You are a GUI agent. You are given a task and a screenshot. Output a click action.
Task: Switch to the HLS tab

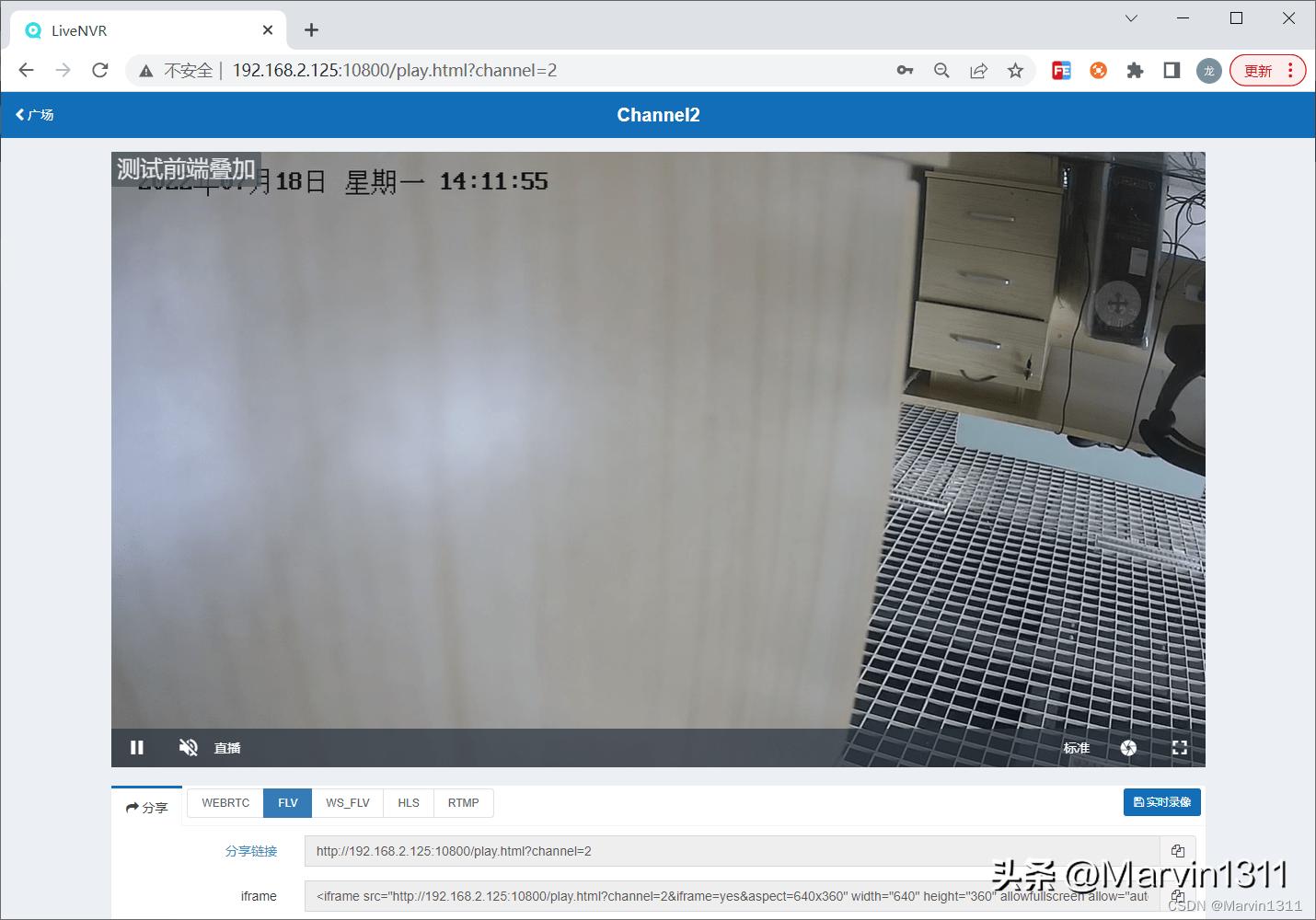(408, 802)
